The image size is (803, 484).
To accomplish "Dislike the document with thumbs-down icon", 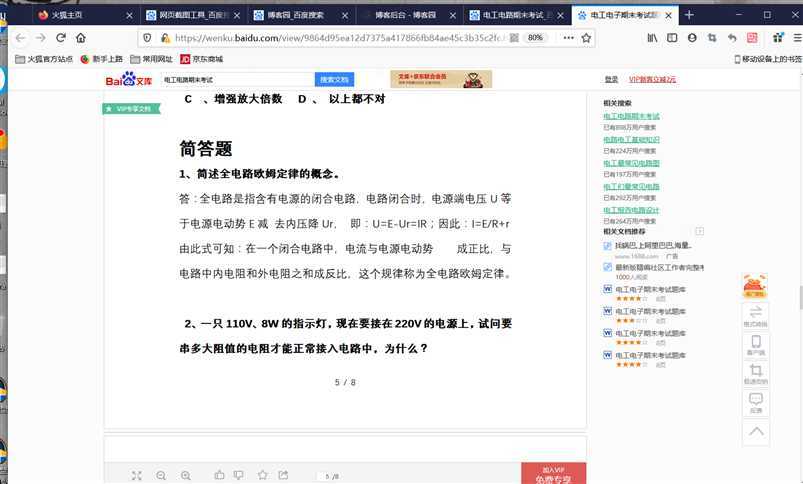I will coord(238,475).
